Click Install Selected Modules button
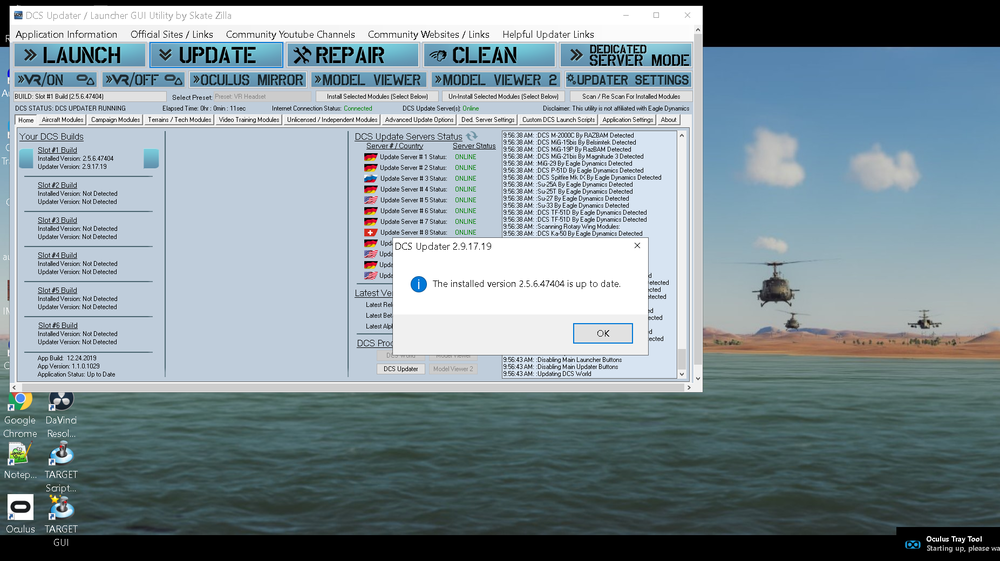The height and width of the screenshot is (561, 1000). point(377,97)
